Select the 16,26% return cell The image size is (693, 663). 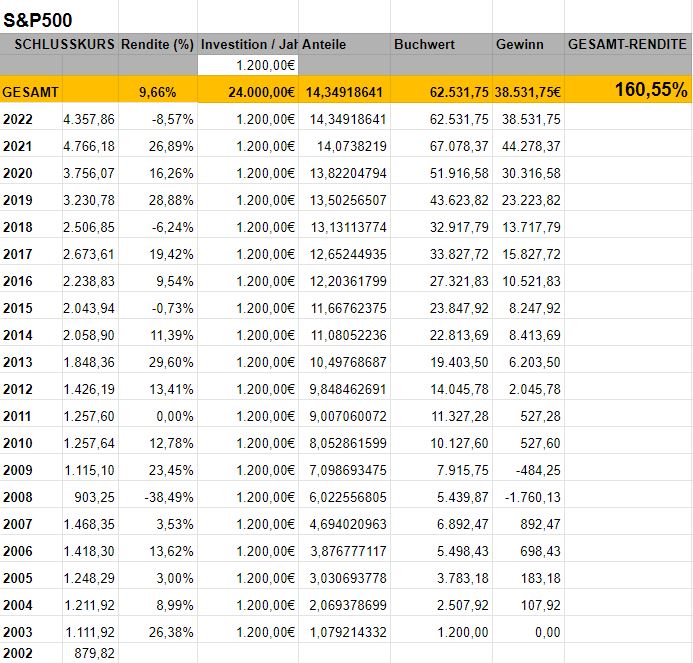click(171, 173)
